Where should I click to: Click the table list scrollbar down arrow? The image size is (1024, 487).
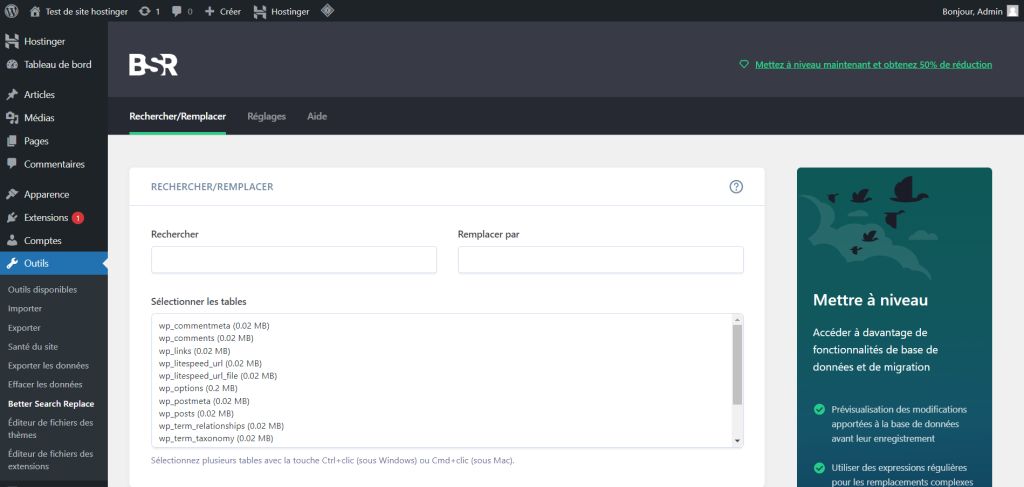(x=737, y=440)
